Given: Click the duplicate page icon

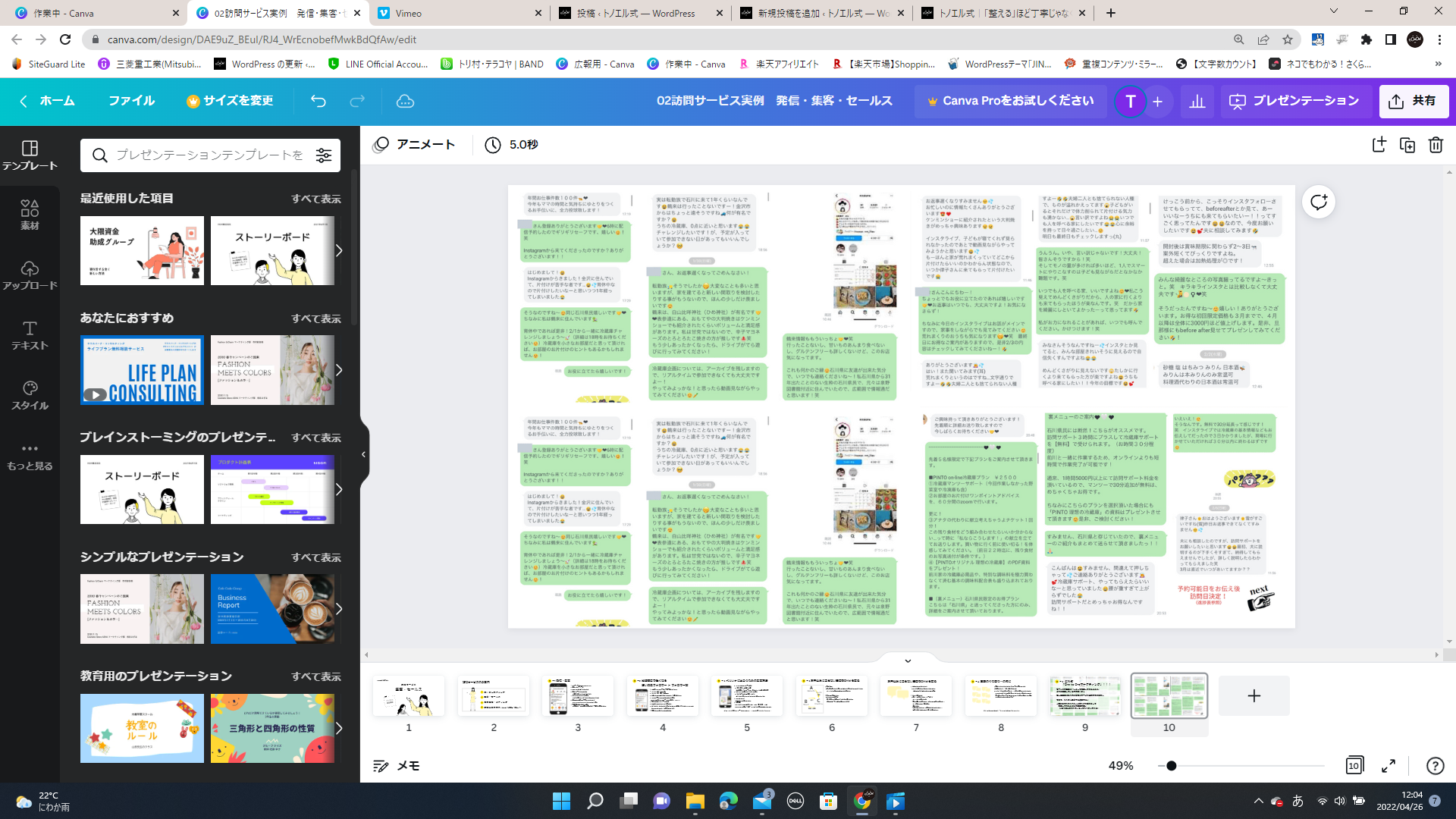Looking at the screenshot, I should (1407, 145).
